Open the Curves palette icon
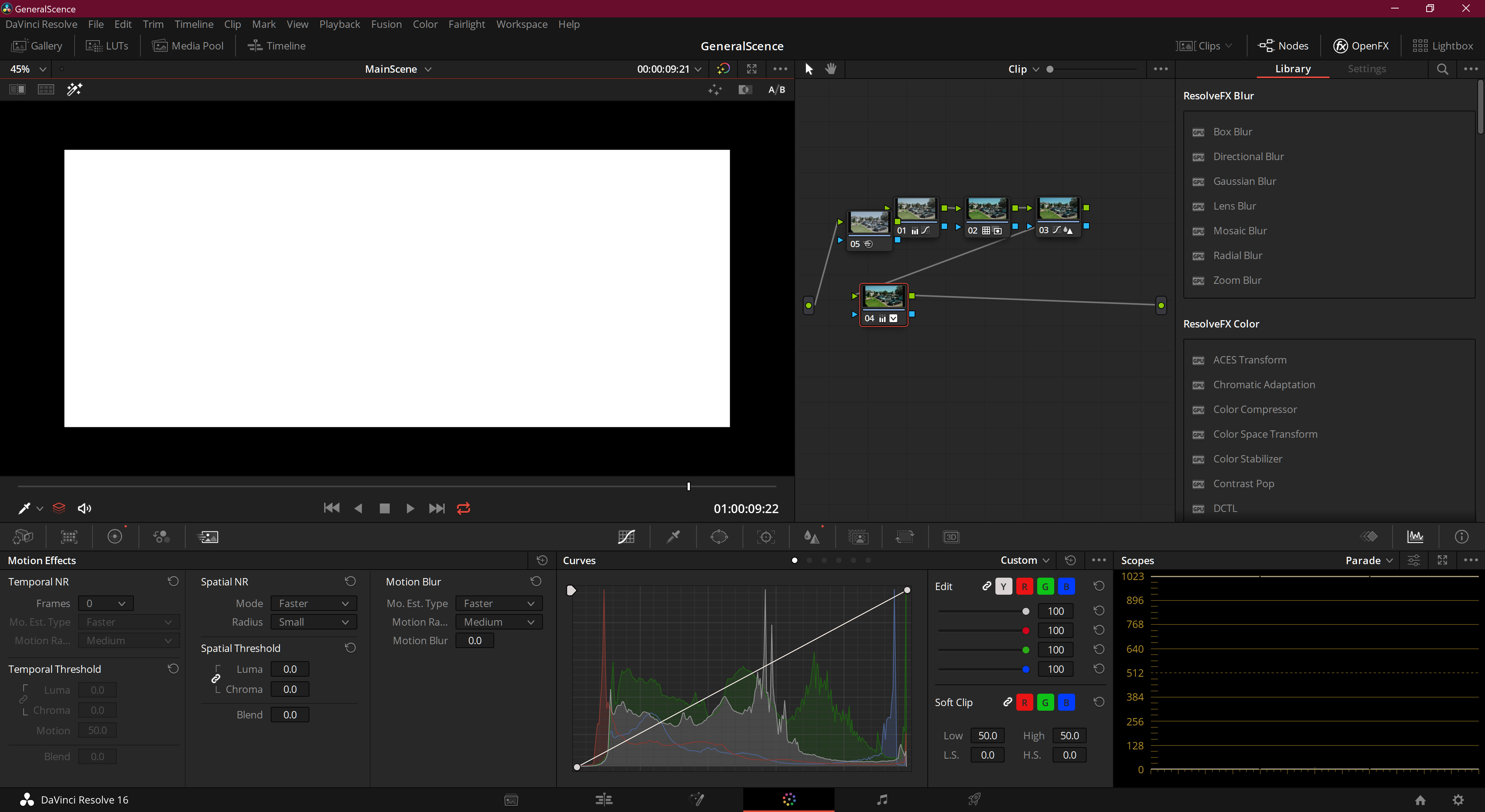The width and height of the screenshot is (1485, 812). 626,537
